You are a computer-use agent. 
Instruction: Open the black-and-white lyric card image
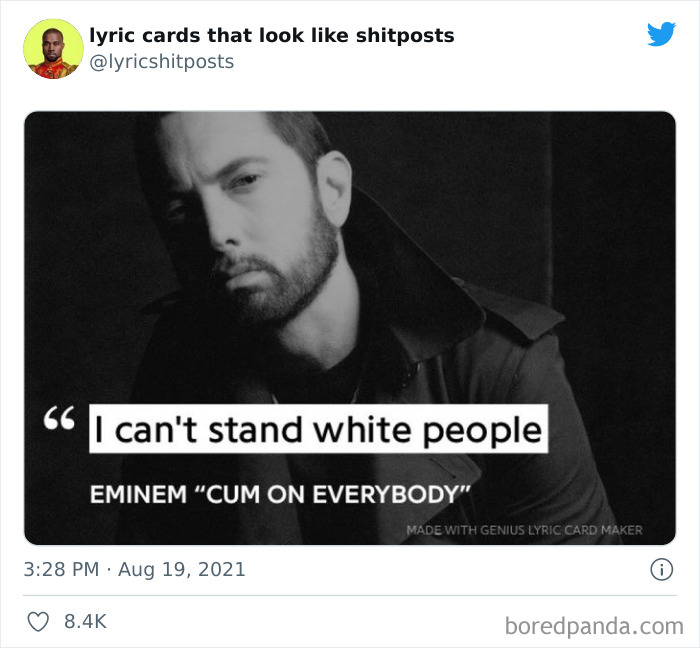(x=350, y=328)
